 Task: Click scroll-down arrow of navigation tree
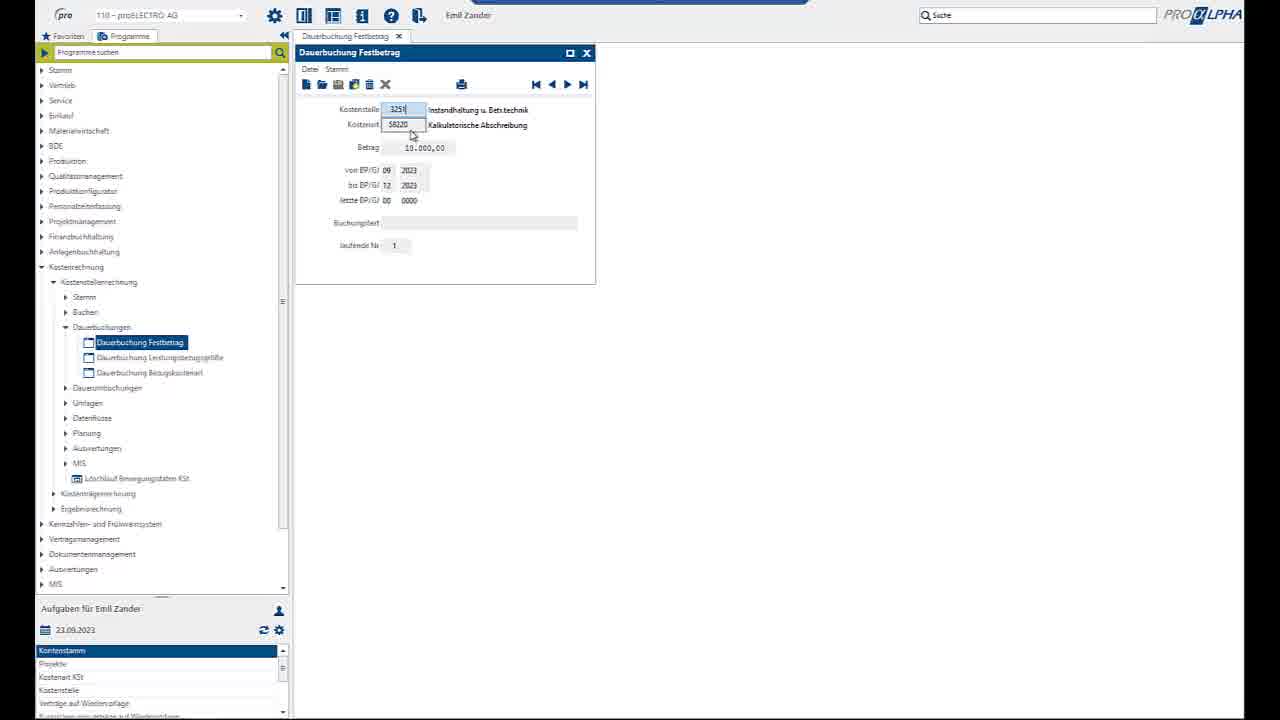click(283, 588)
